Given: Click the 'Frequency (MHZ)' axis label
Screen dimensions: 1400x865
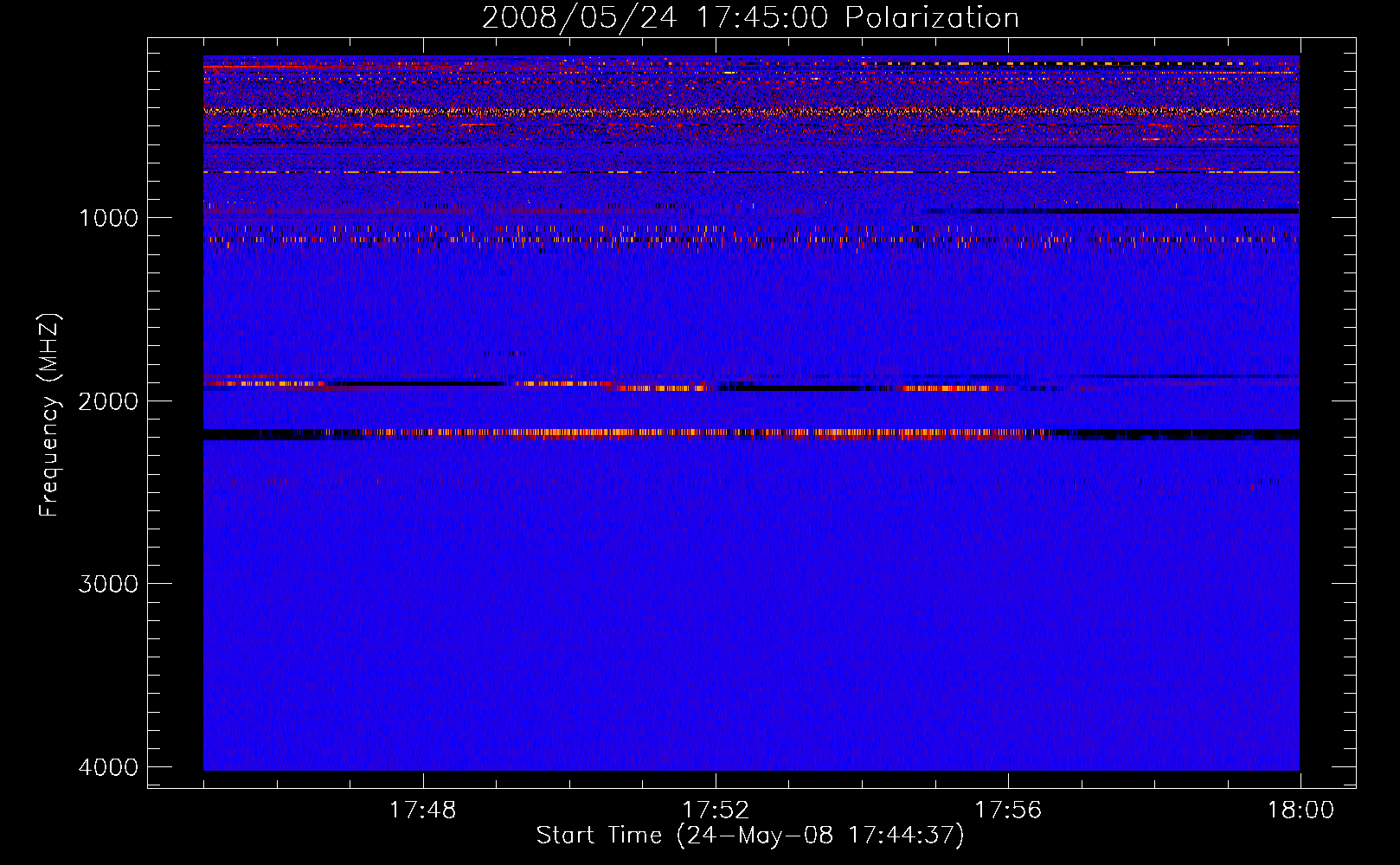Looking at the screenshot, I should pos(49,415).
